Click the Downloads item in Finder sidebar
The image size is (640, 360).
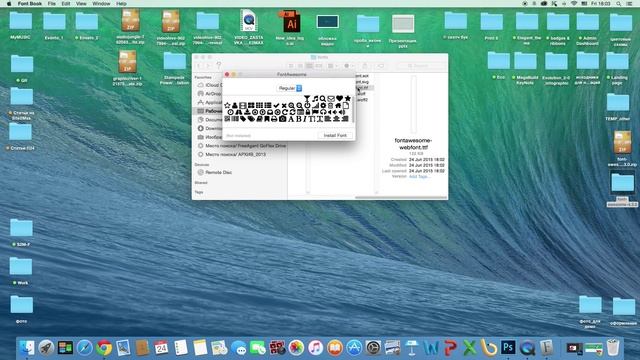coord(210,128)
